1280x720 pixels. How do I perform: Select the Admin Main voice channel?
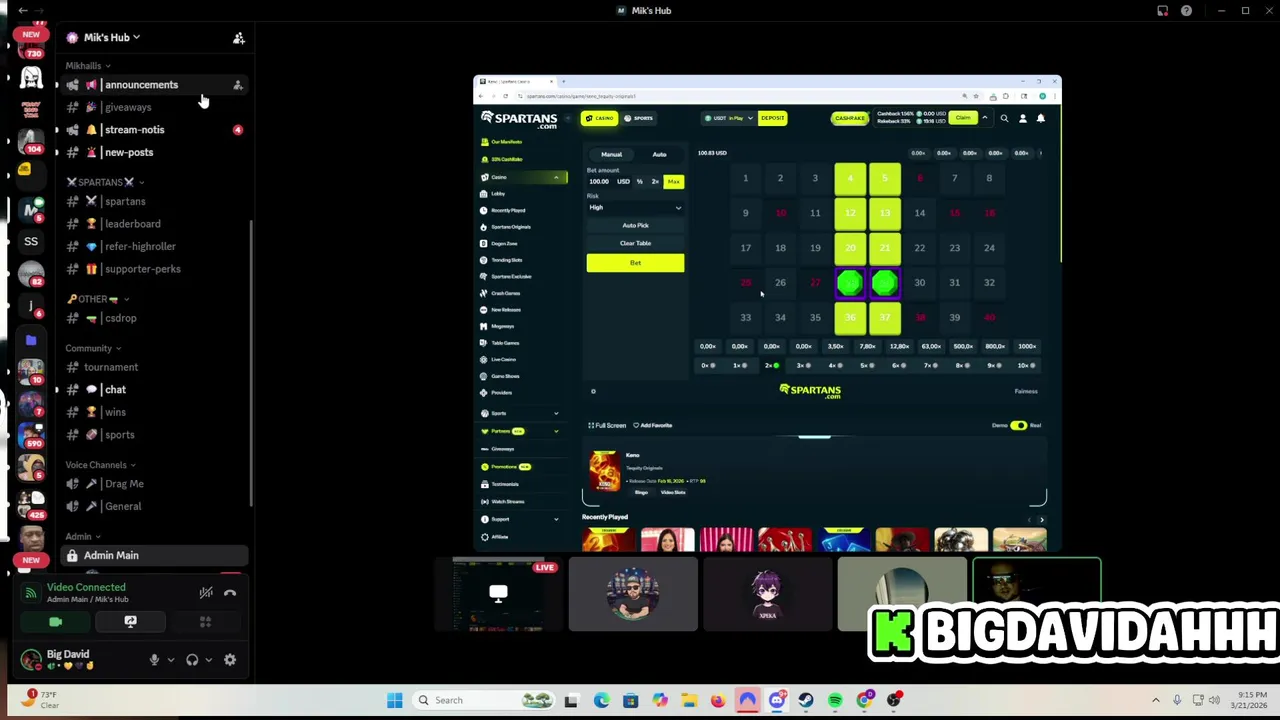152,555
